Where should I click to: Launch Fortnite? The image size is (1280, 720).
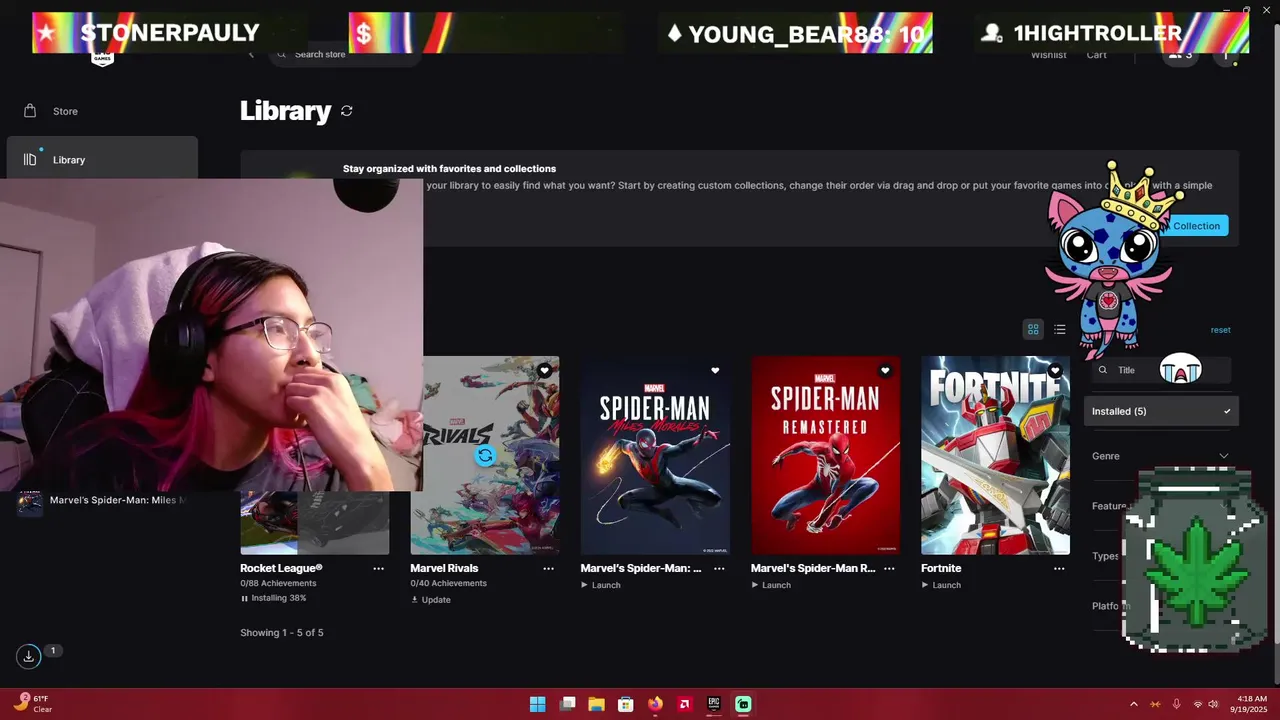(x=941, y=585)
